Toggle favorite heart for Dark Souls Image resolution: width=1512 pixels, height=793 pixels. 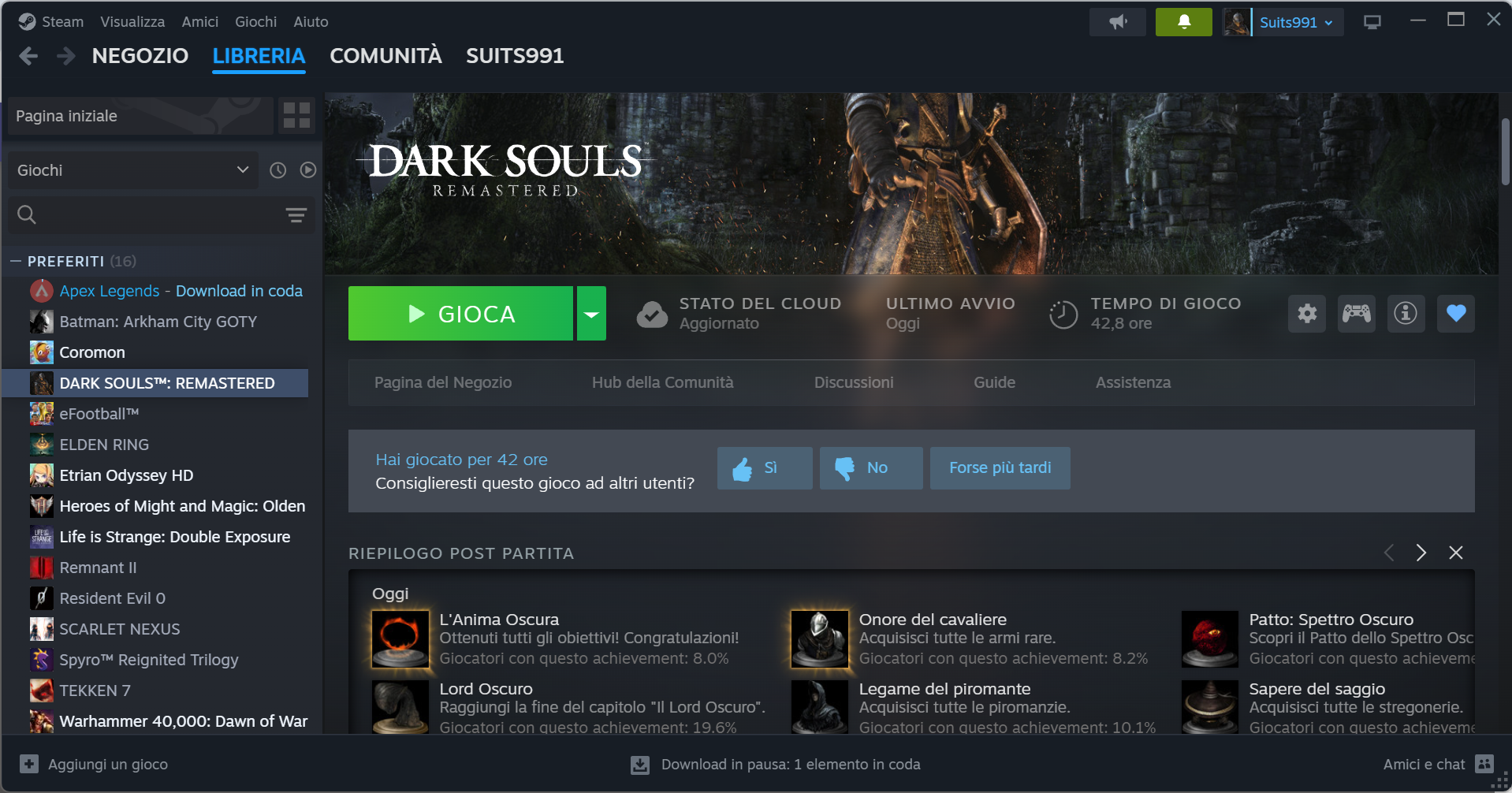click(1456, 314)
